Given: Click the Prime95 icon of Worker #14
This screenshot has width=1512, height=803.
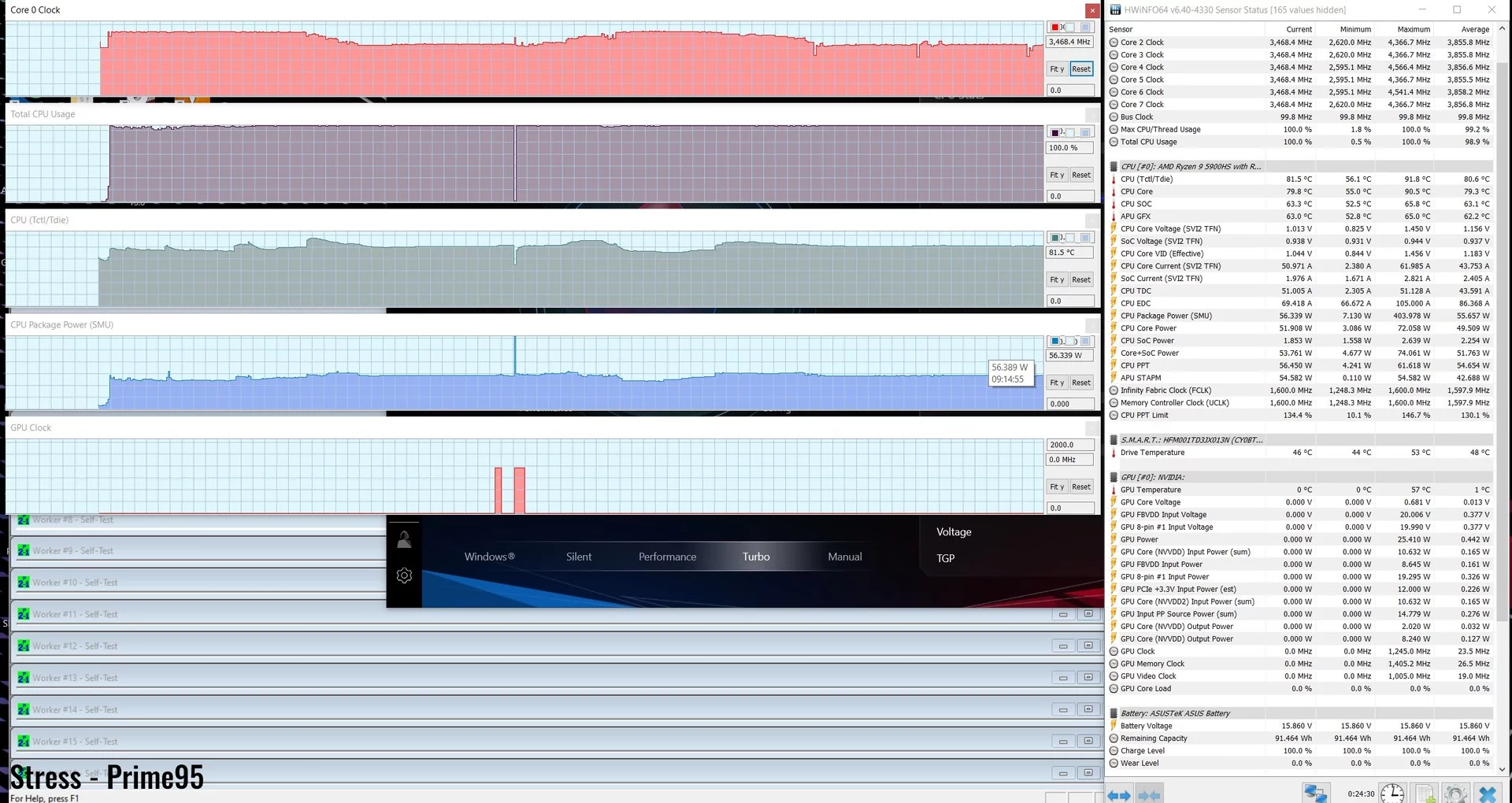Looking at the screenshot, I should point(24,709).
